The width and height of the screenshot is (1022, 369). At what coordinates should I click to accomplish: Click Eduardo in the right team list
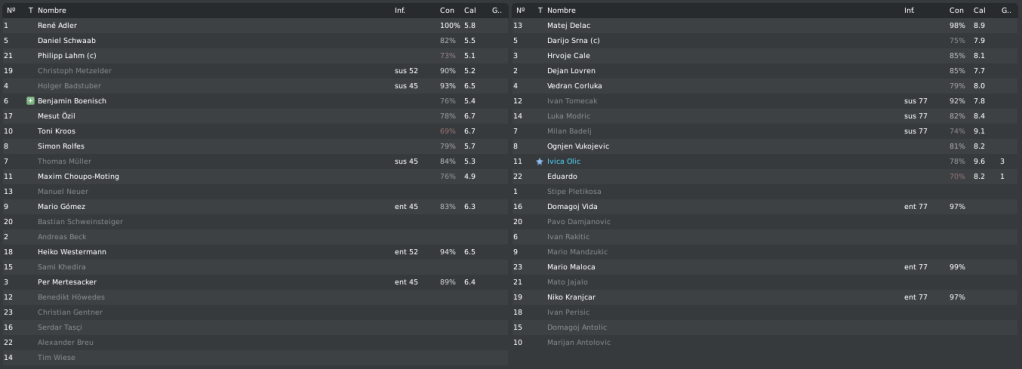point(562,177)
